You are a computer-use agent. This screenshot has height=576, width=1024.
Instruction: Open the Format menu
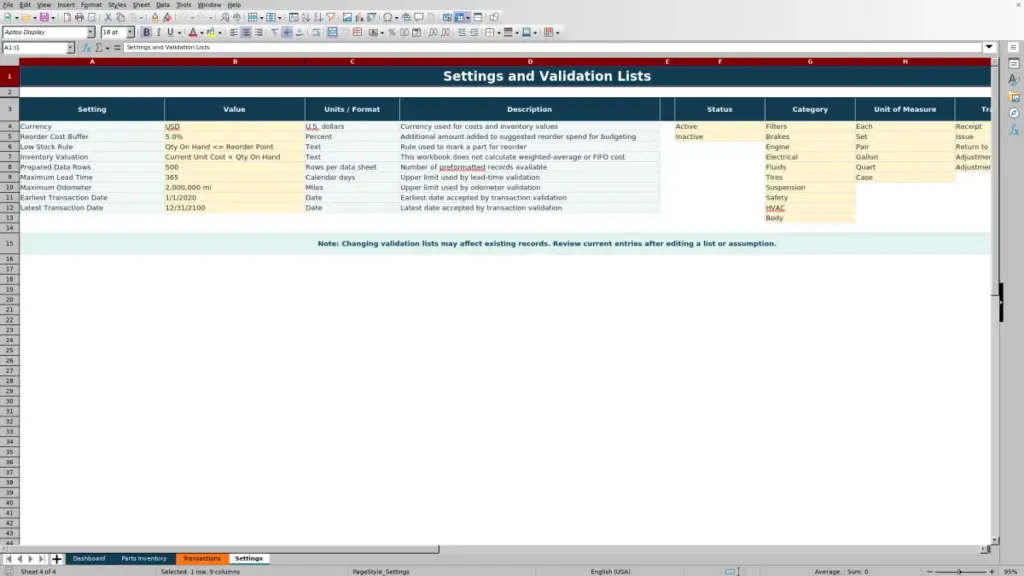tap(91, 5)
